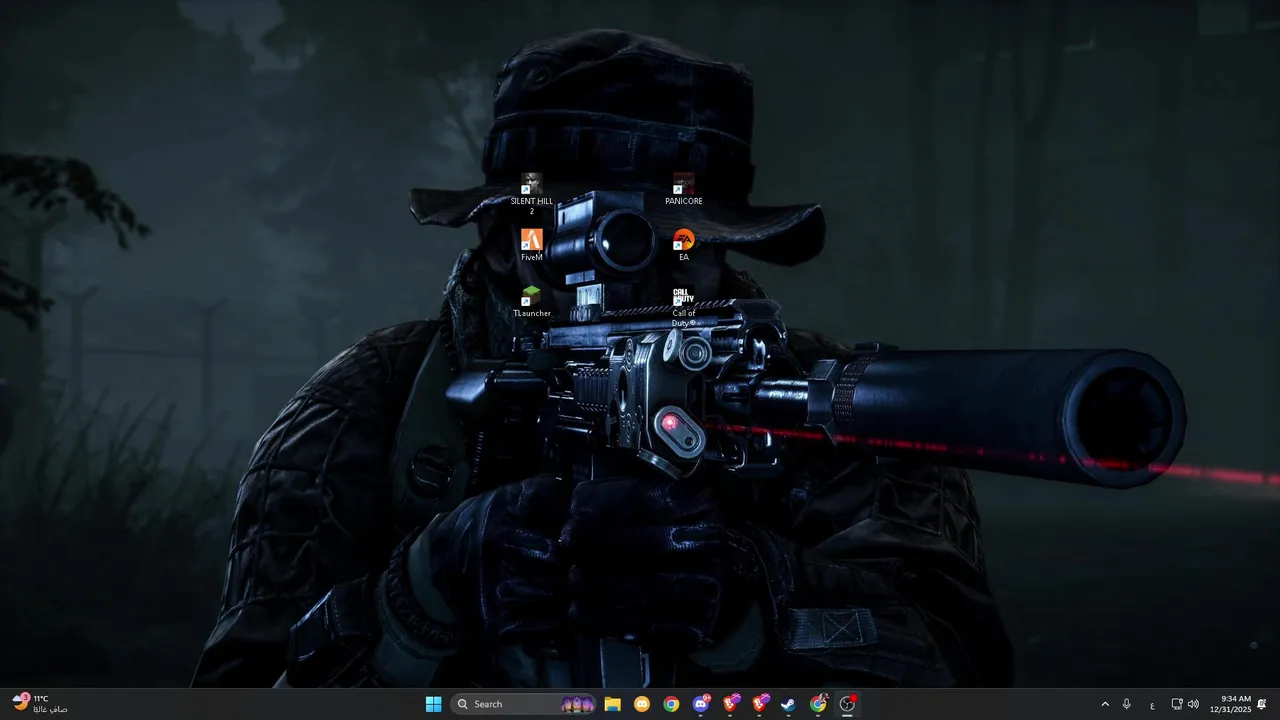Select the FiveM desktop shortcut
The image size is (1280, 720).
pos(531,246)
